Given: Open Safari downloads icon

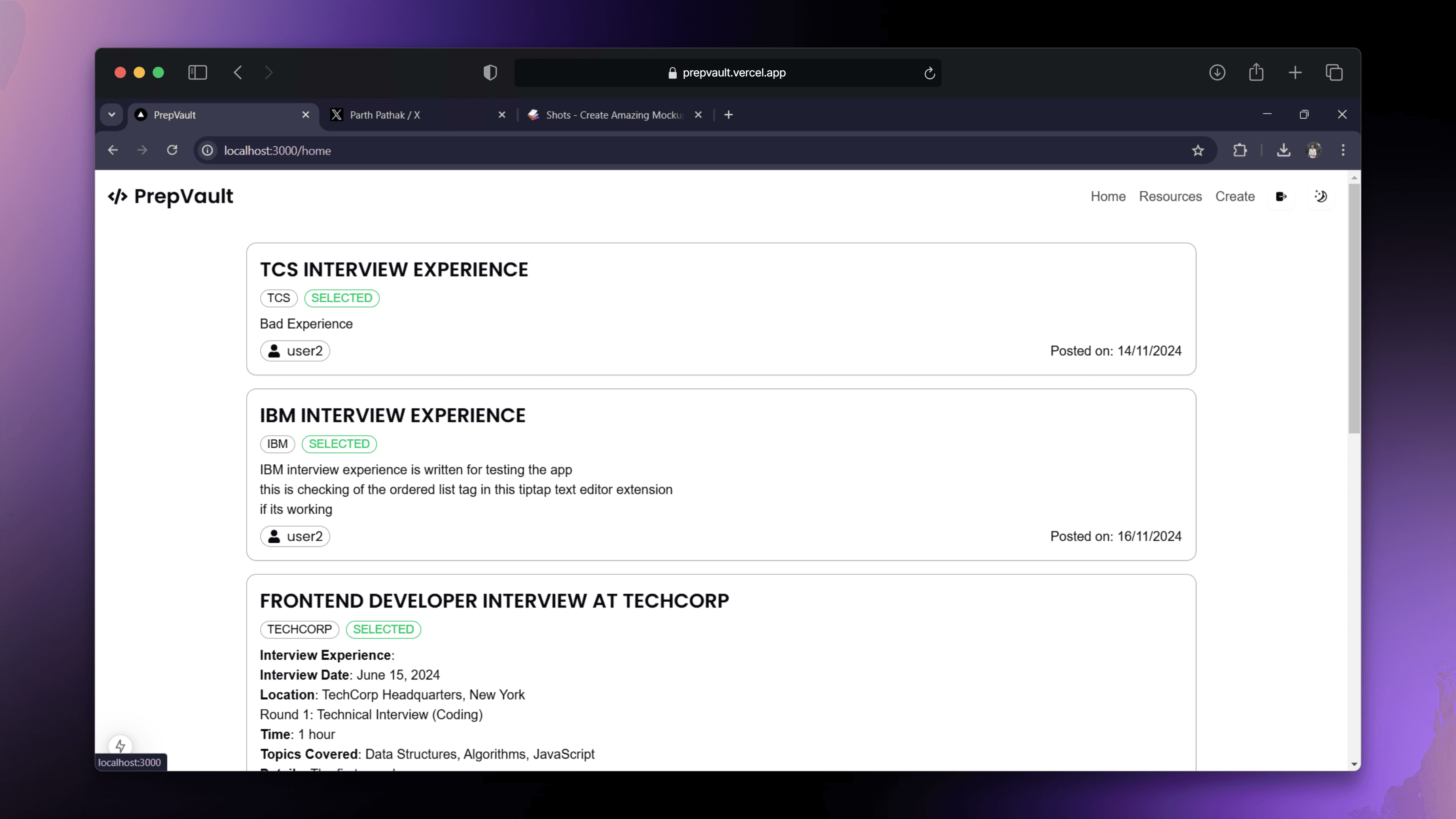Looking at the screenshot, I should click(x=1217, y=72).
